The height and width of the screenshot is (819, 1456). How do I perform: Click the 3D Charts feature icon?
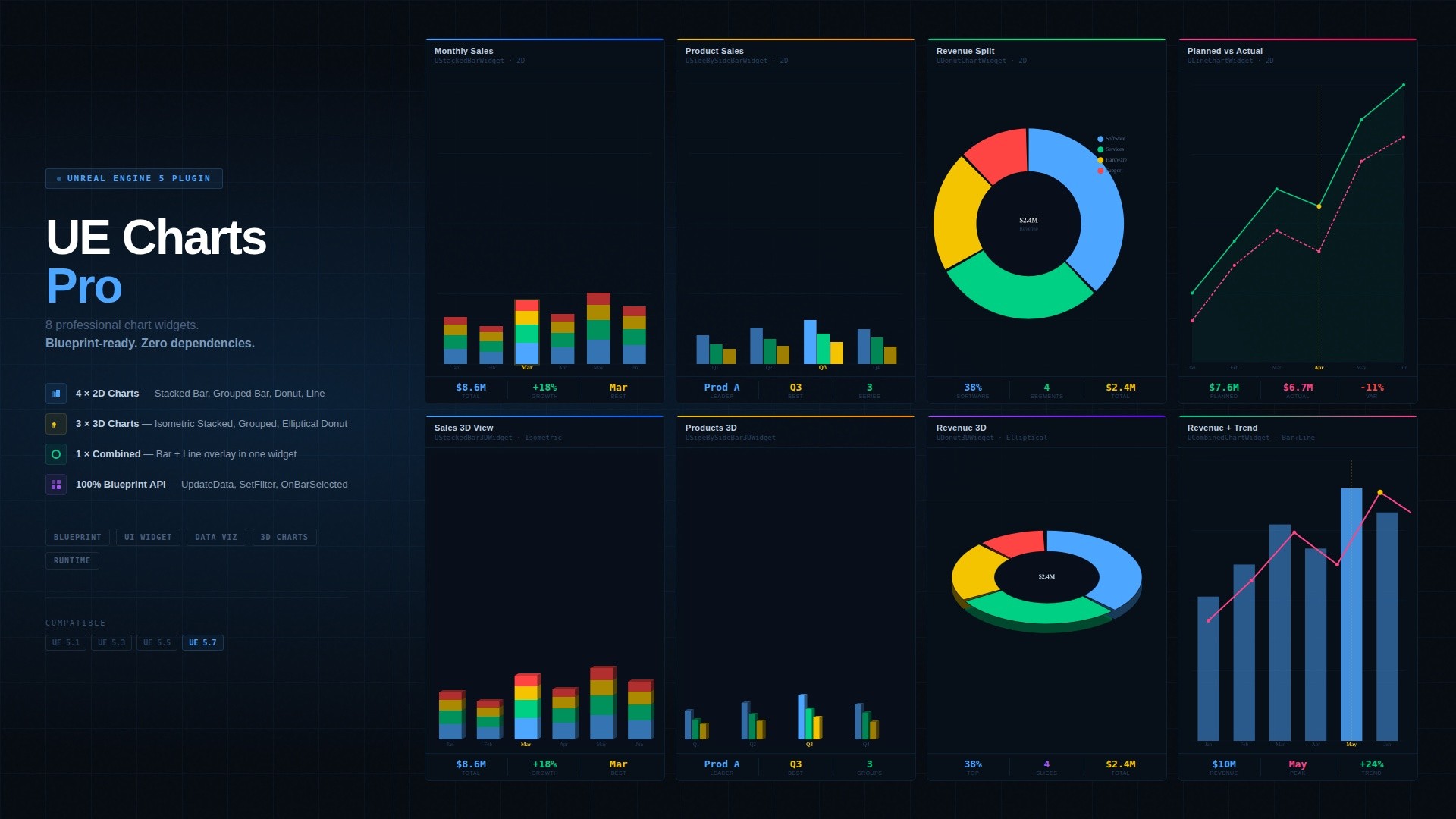point(56,424)
